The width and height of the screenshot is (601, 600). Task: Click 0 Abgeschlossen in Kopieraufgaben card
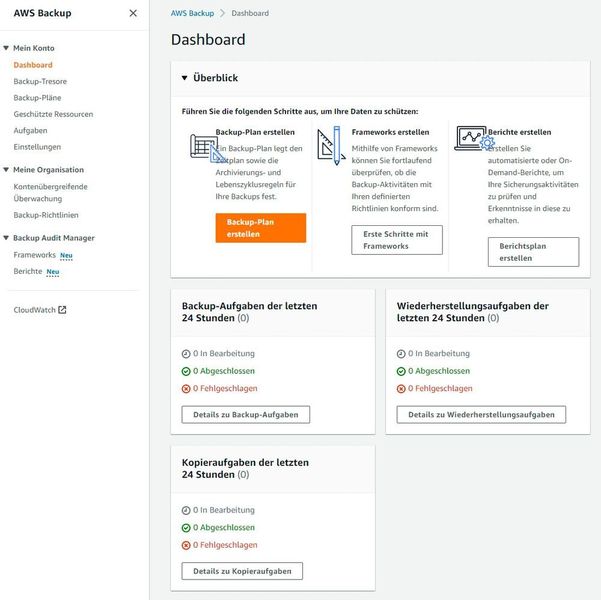point(224,528)
